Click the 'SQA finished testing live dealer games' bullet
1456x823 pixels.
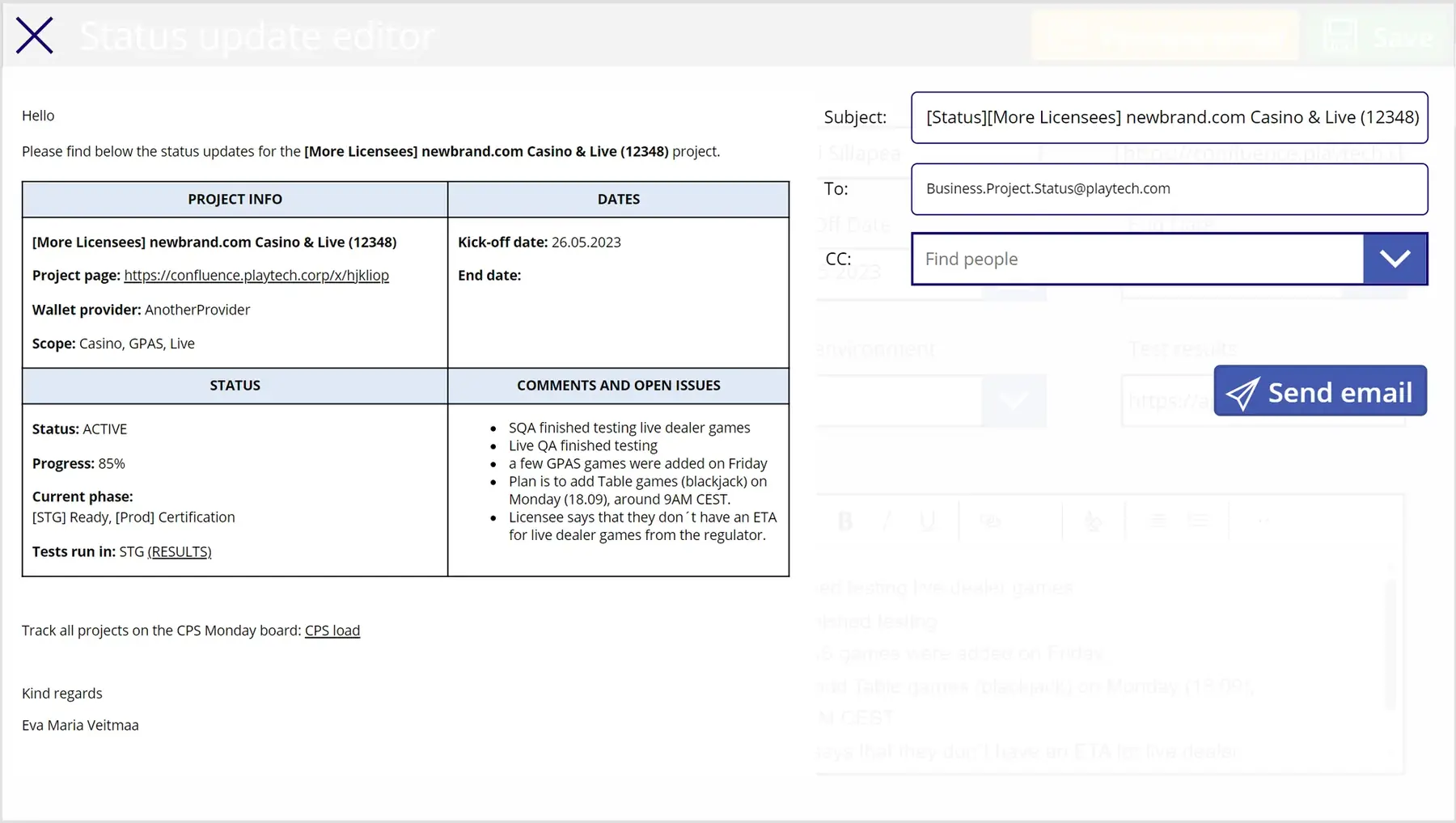tap(629, 428)
